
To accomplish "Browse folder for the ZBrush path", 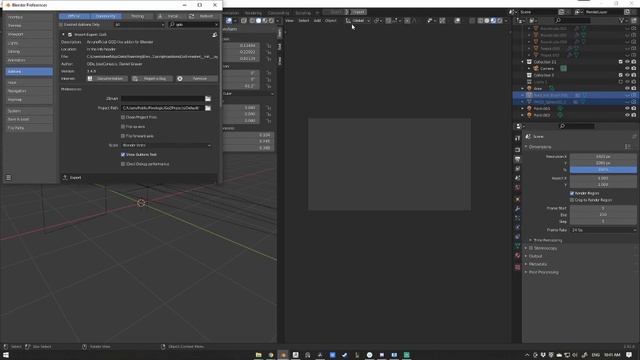I will click(x=208, y=99).
